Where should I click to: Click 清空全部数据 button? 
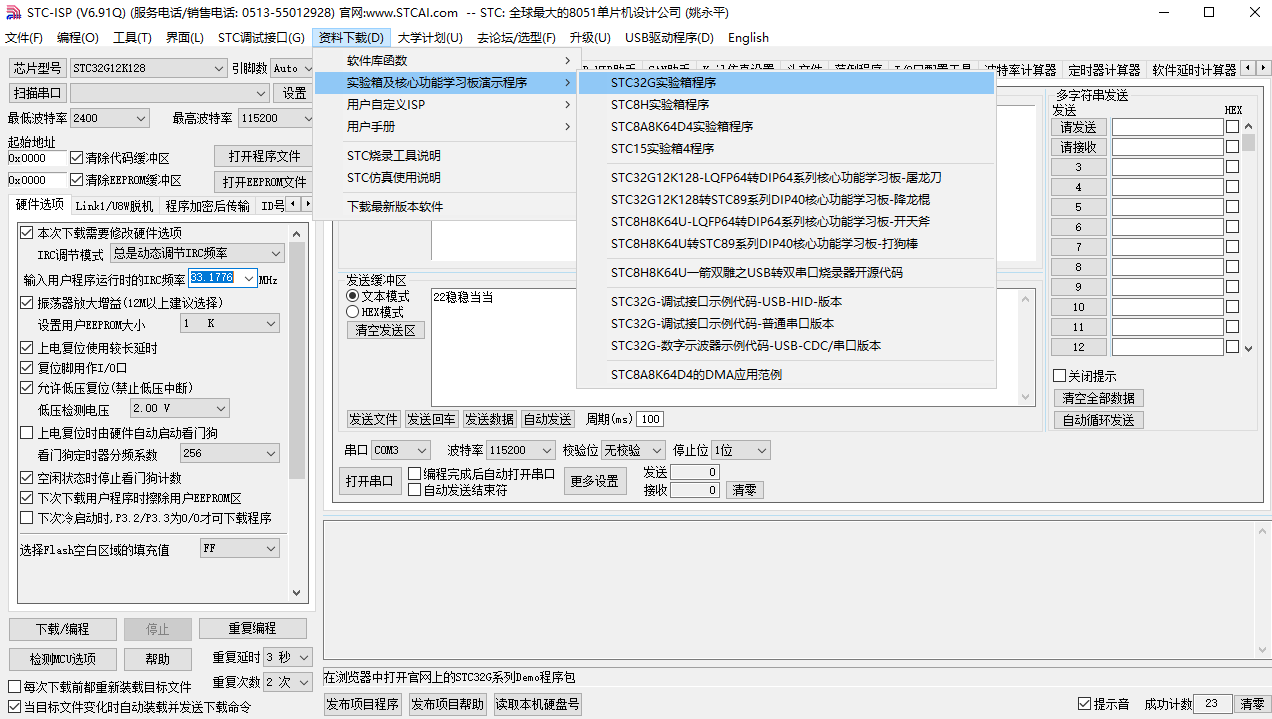(x=1098, y=398)
